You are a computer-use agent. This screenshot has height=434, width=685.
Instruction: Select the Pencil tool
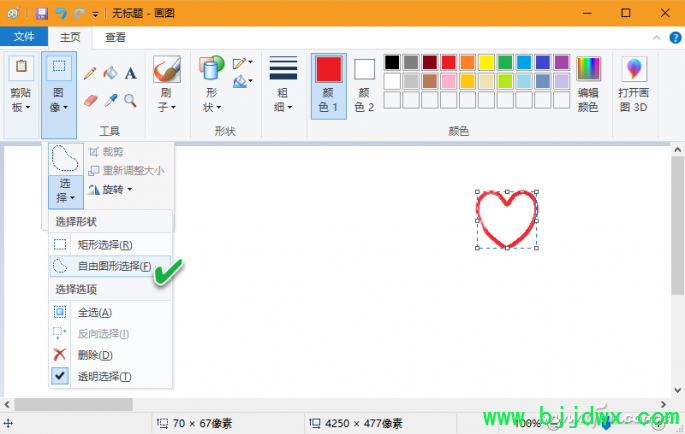(90, 73)
